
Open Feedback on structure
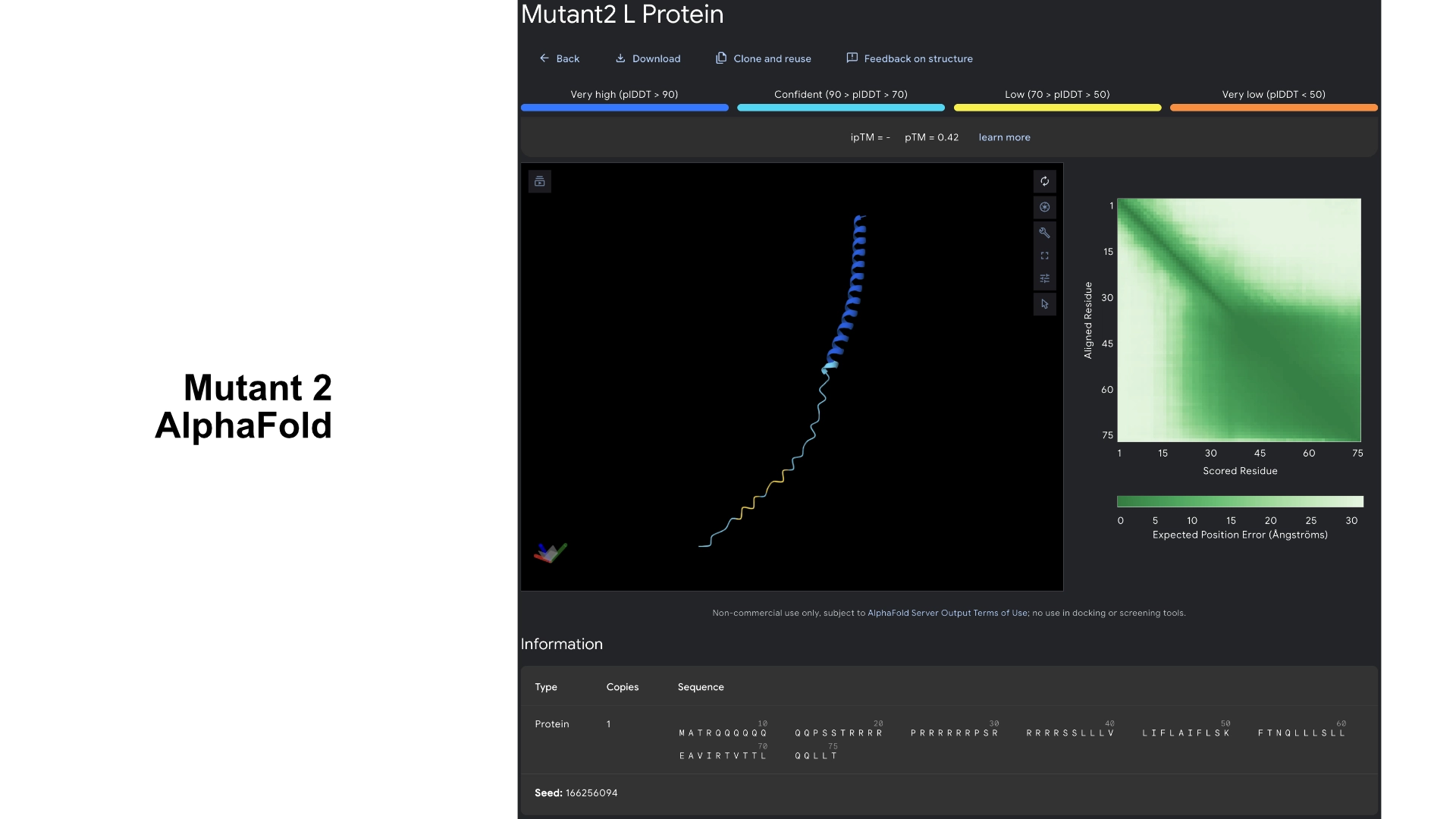(x=918, y=58)
